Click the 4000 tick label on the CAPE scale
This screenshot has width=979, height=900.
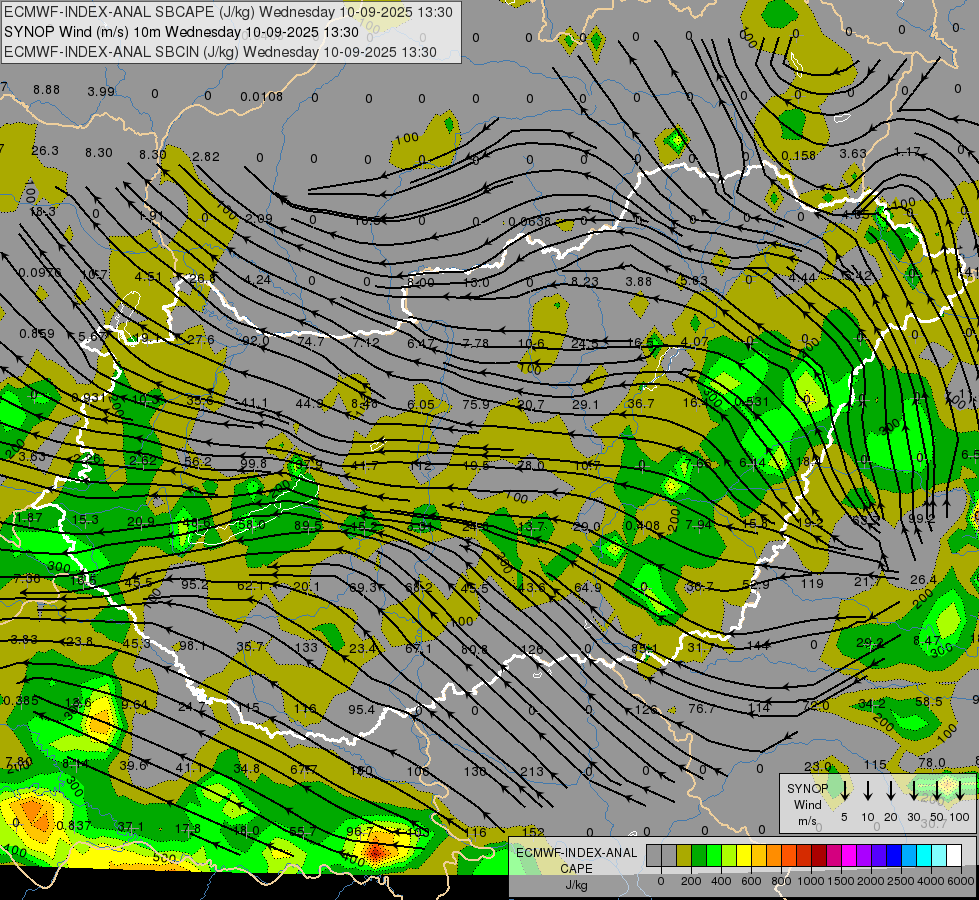[x=931, y=881]
